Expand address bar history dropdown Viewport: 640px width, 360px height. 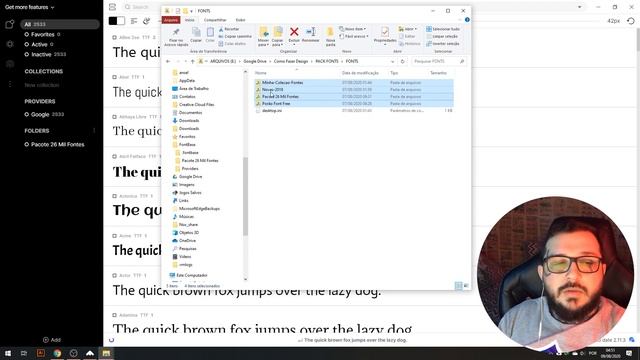click(x=393, y=62)
